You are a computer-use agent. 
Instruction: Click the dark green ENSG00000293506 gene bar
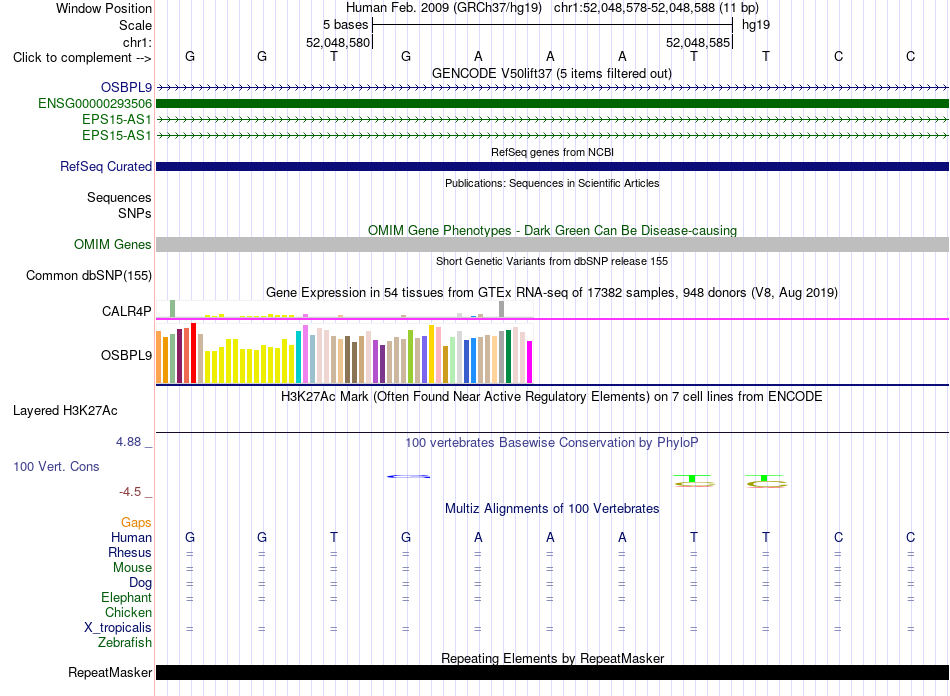[552, 104]
